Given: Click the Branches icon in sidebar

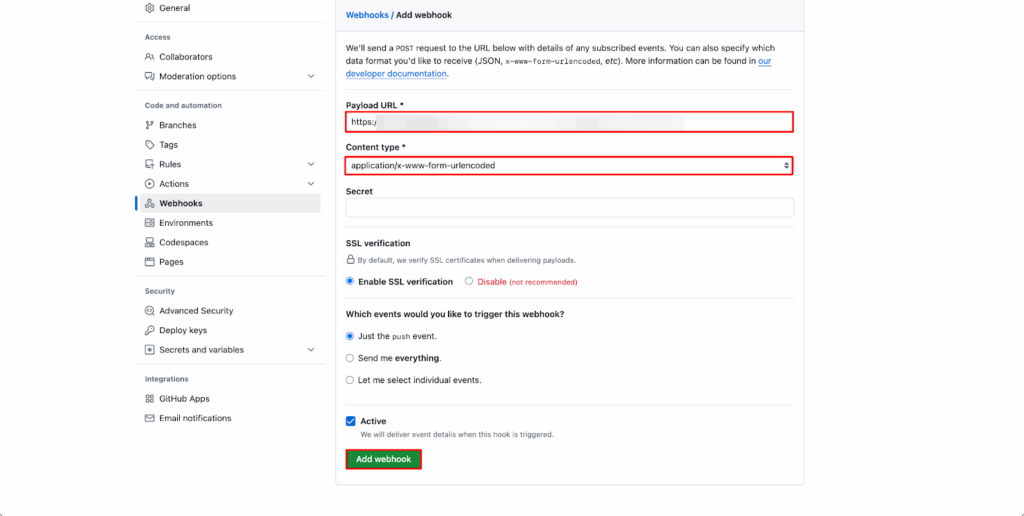Looking at the screenshot, I should pos(150,125).
